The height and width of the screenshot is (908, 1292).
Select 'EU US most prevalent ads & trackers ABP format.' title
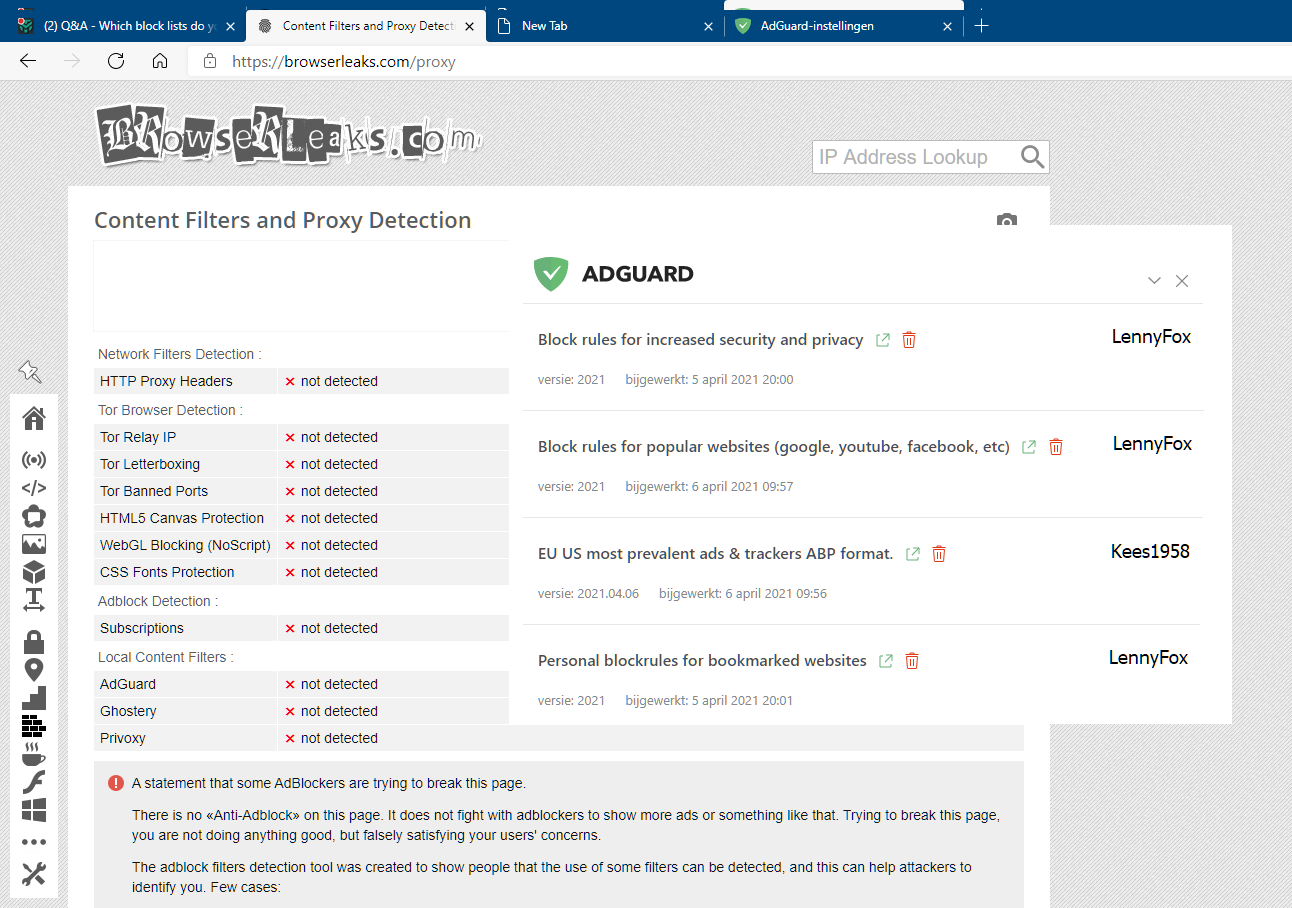point(716,554)
